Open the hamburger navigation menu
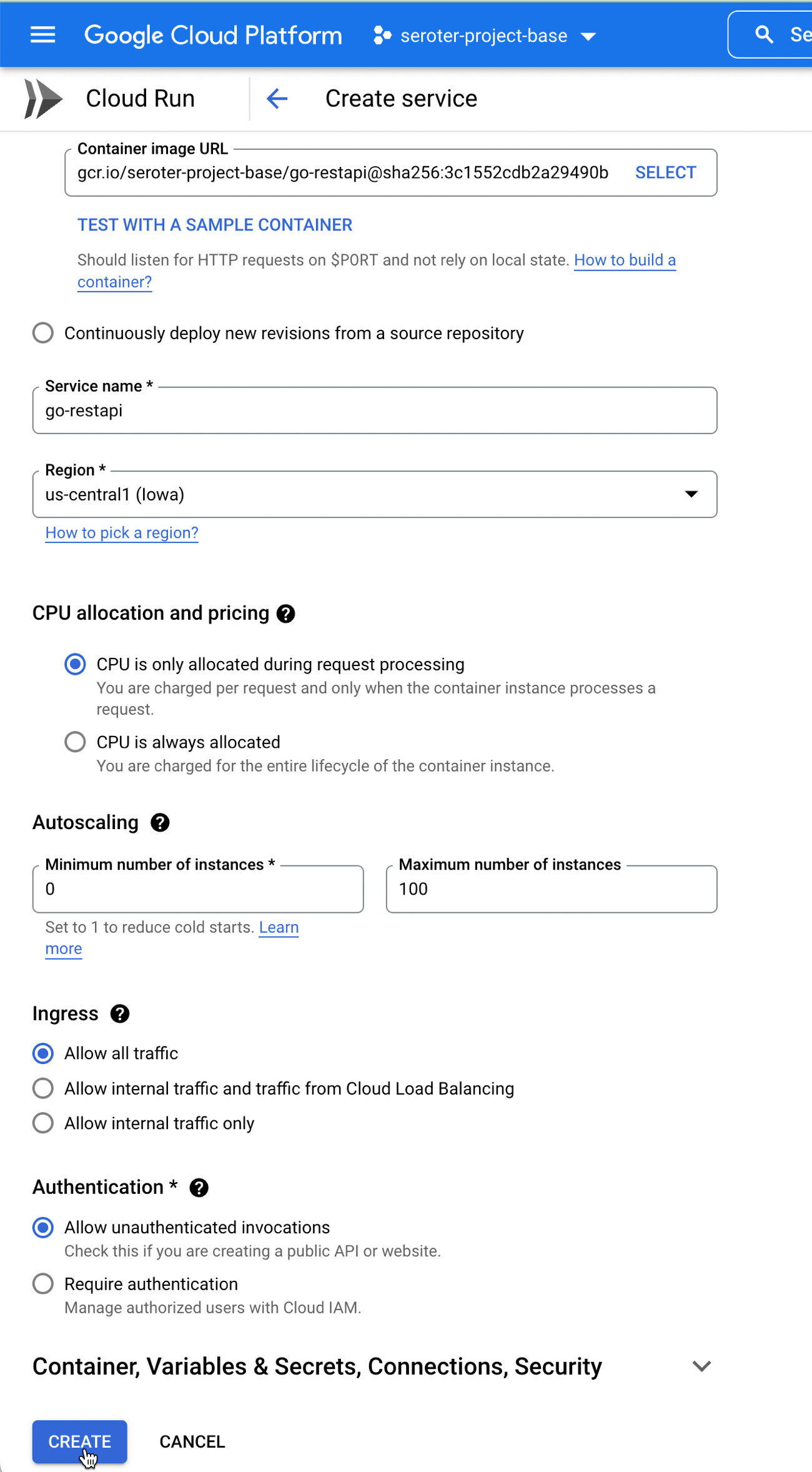 (42, 36)
